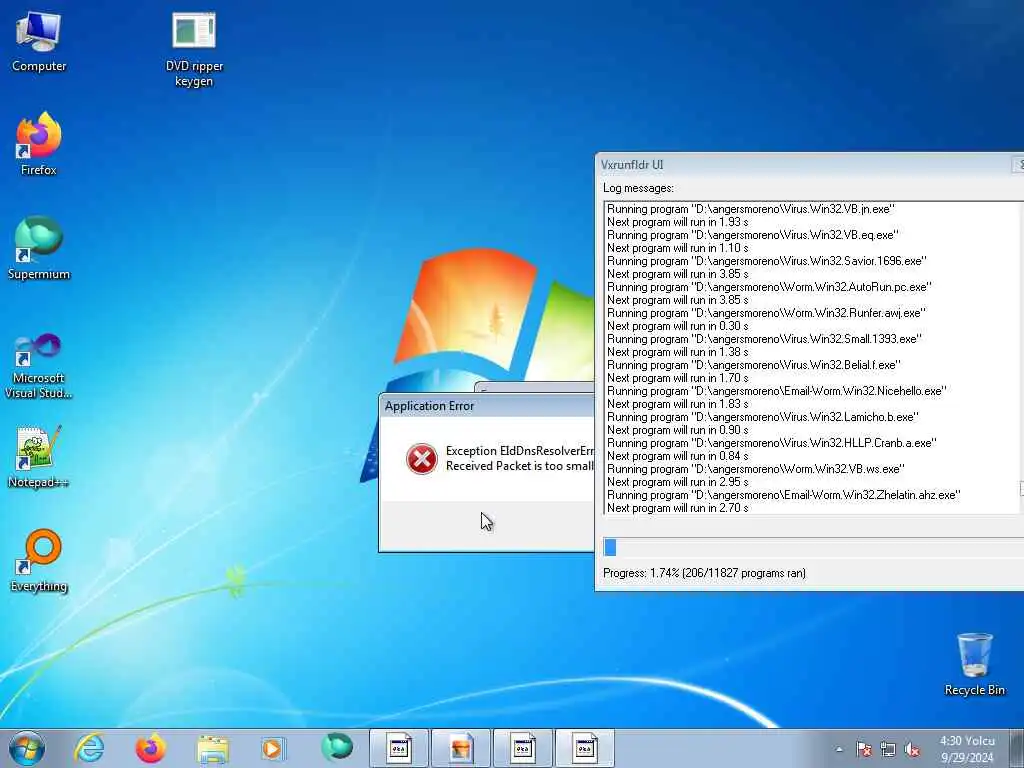Click the red error icon in Application Error dialog
Screen dimensions: 1024x768
422,458
